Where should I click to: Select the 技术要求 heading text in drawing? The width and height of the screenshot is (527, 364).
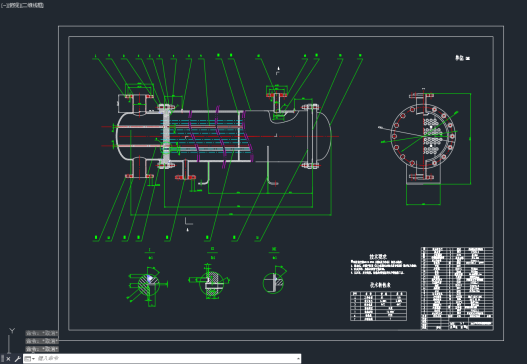(378, 256)
